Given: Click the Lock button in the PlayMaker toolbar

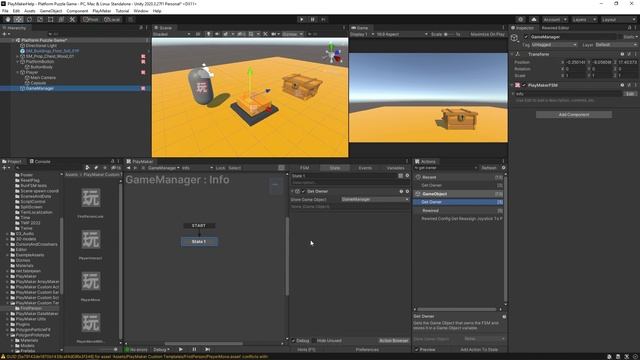Looking at the screenshot, I should [x=220, y=168].
